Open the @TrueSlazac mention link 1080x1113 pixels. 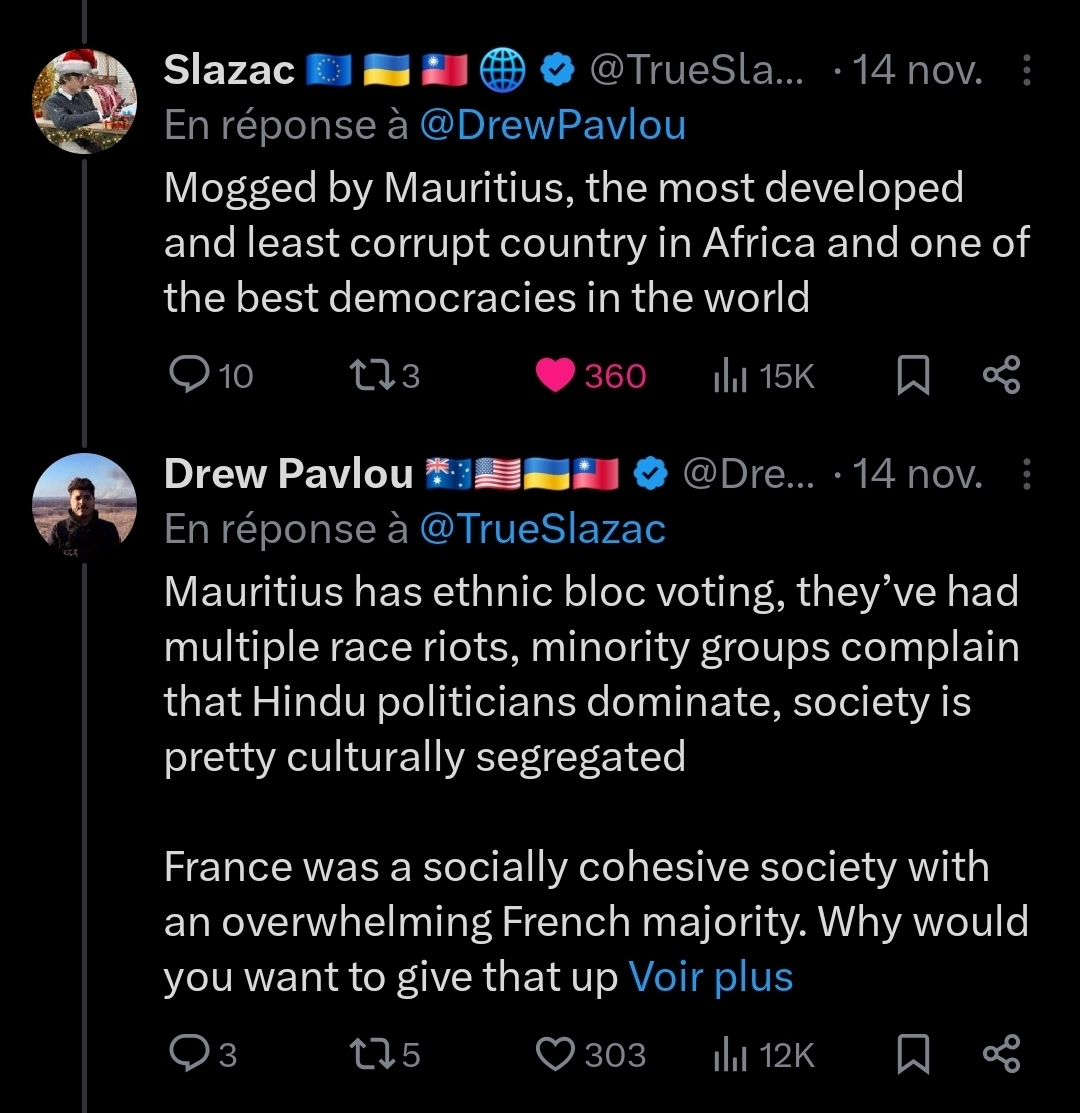point(541,529)
